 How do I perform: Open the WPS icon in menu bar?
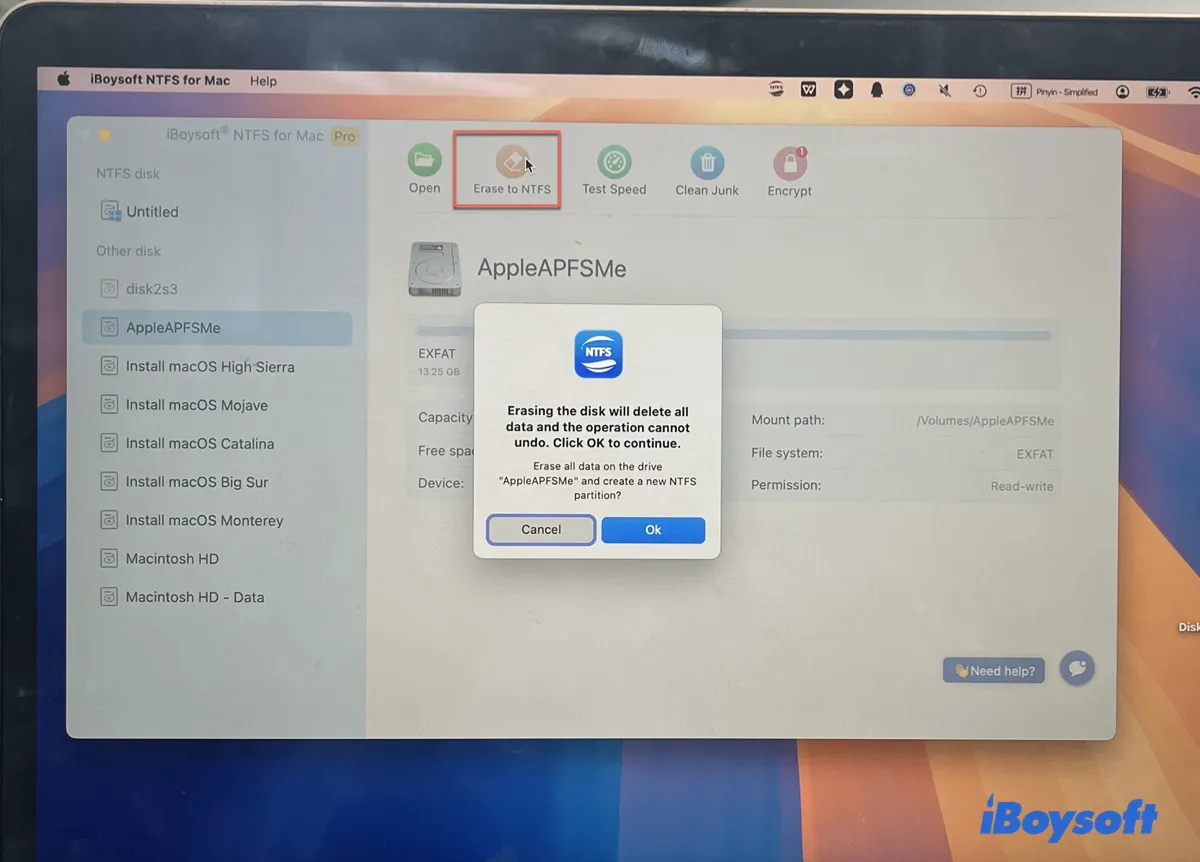click(809, 89)
